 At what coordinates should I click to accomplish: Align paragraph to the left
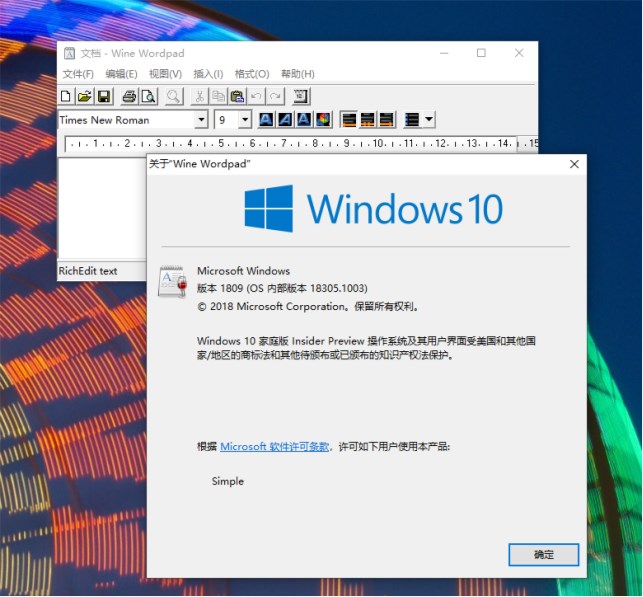point(349,120)
